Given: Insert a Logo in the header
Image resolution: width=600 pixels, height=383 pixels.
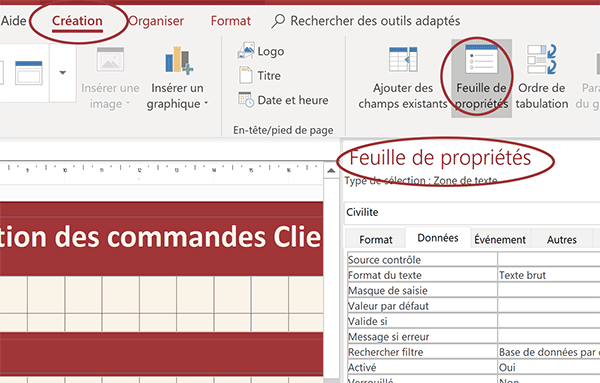Looking at the screenshot, I should tap(261, 51).
